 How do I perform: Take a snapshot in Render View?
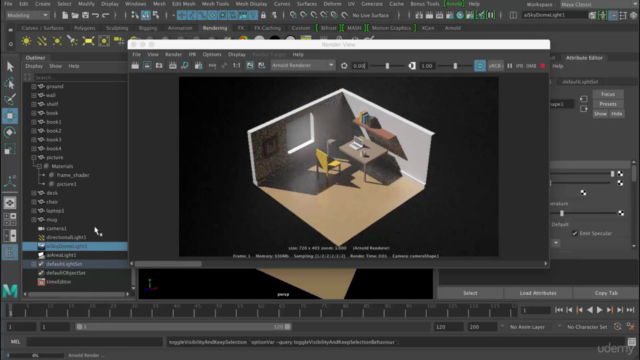159,65
